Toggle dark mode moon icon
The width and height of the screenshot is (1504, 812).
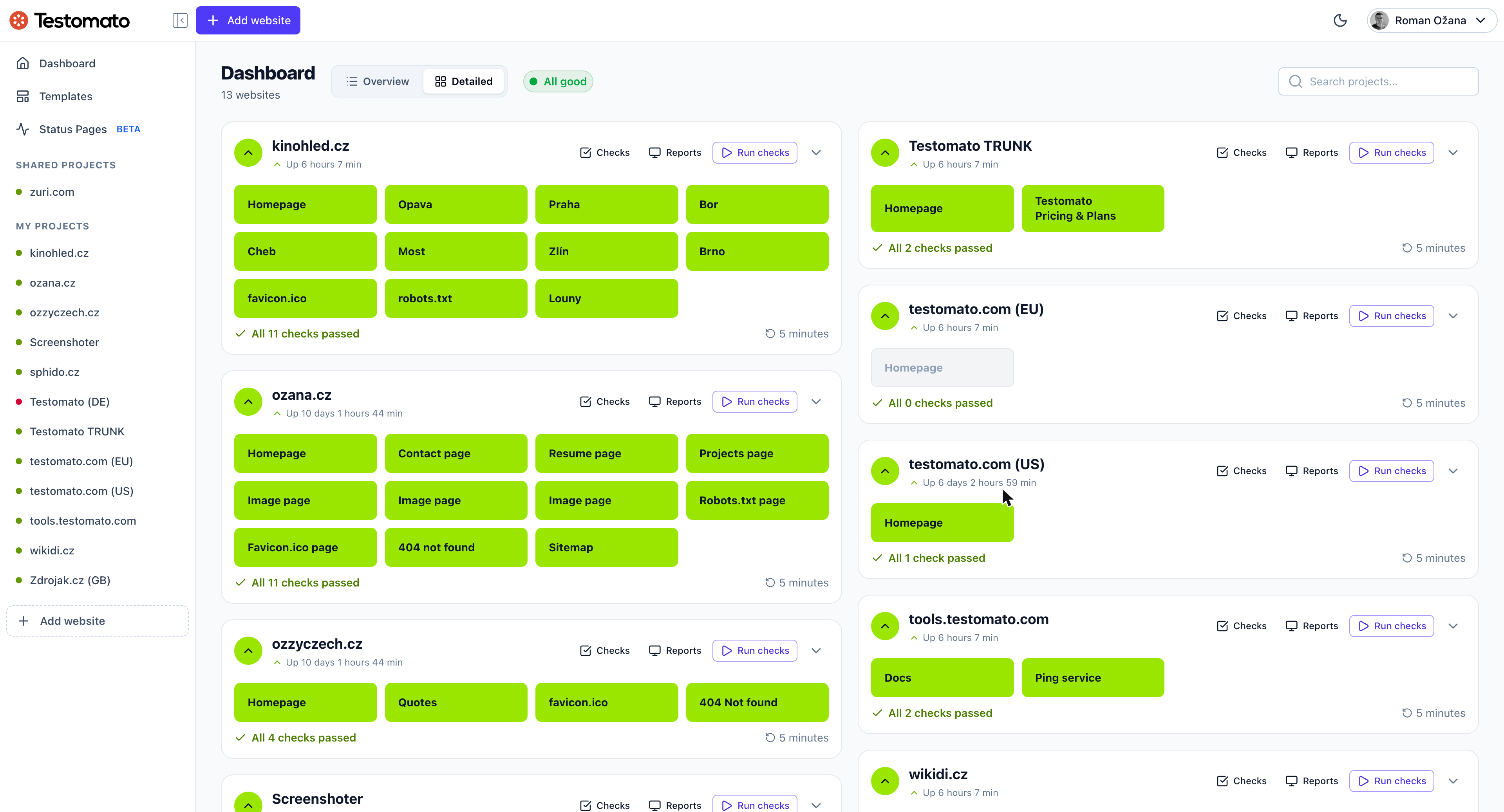click(1341, 21)
